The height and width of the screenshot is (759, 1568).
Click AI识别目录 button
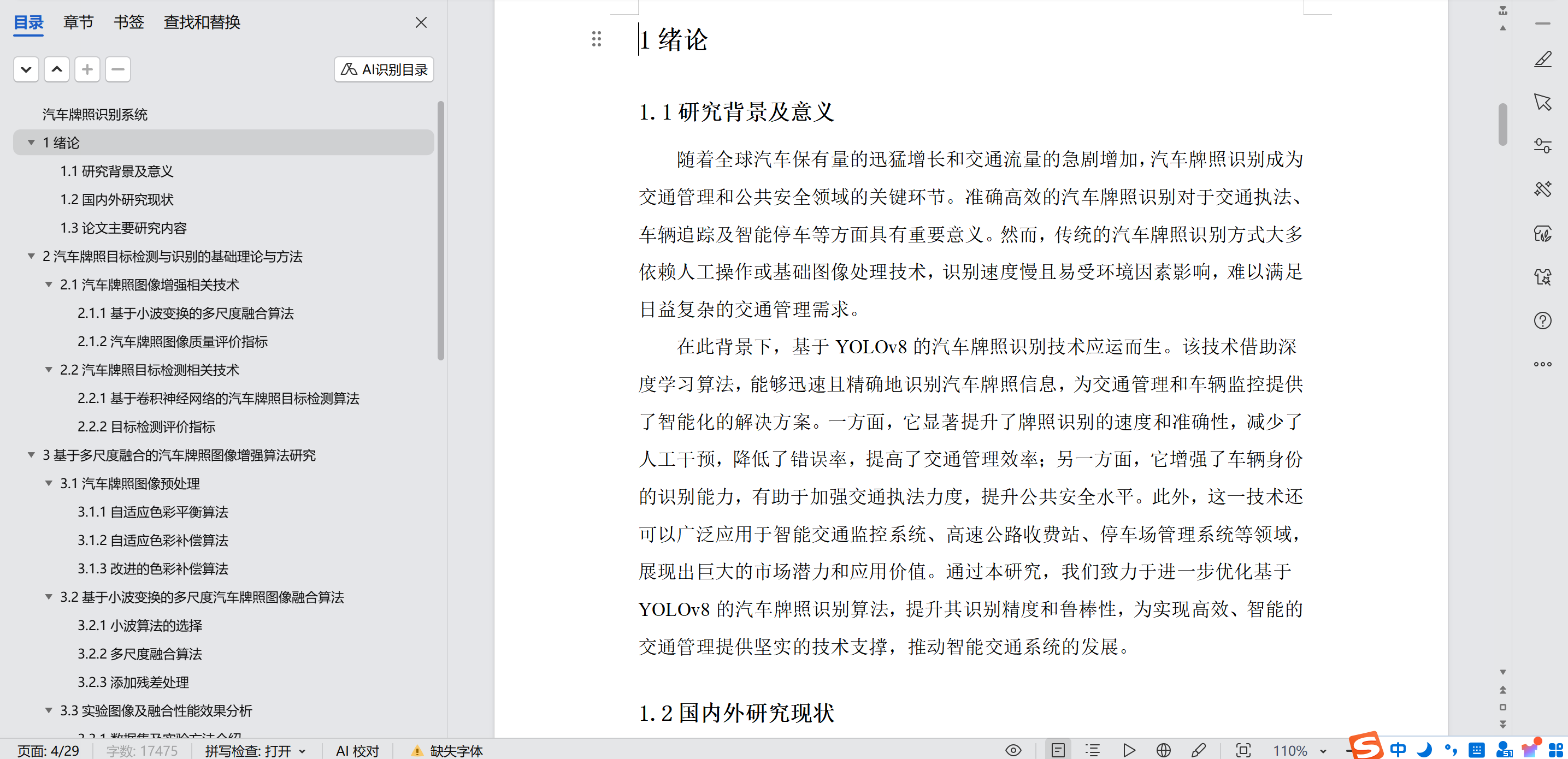tap(384, 69)
